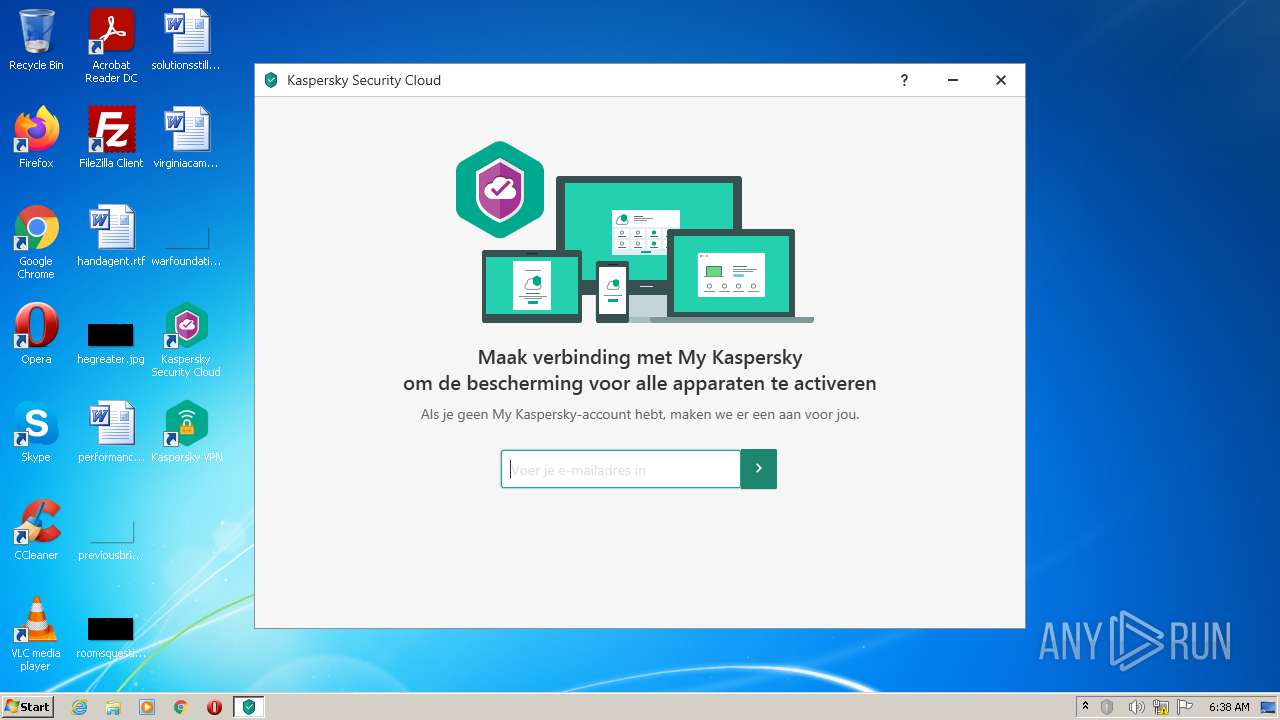Open CCleaner desktop shortcut

pos(36,530)
